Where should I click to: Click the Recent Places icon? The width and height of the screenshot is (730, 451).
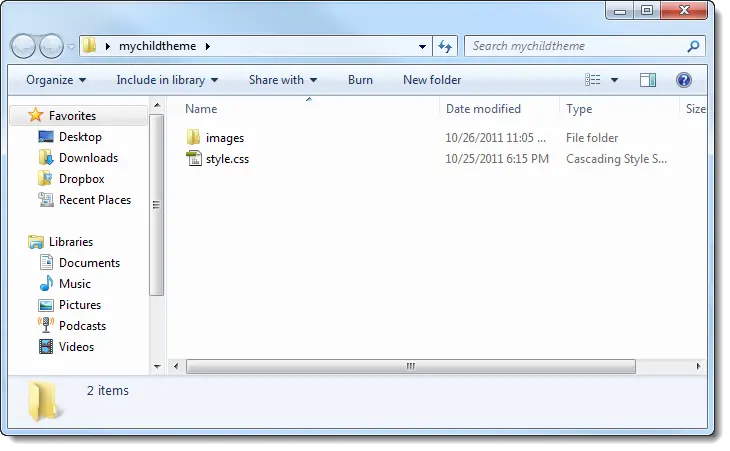[46, 200]
